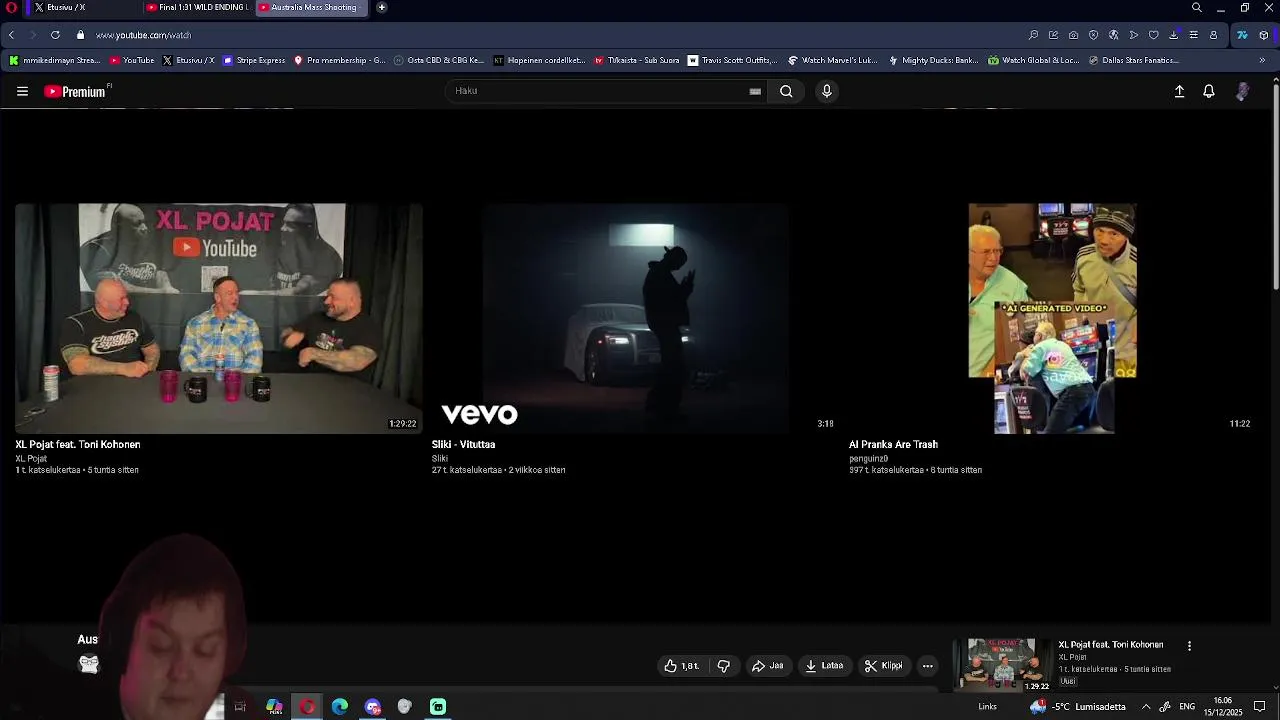Open YouTube notifications bell
1280x720 pixels.
coord(1209,91)
